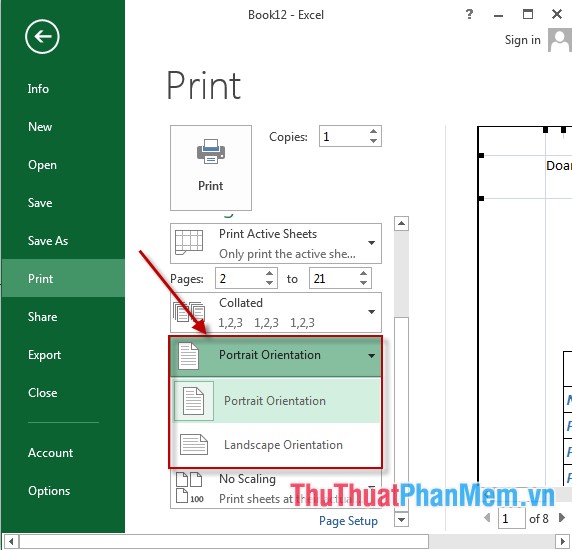Choose Close in the sidebar
Image resolution: width=572 pixels, height=550 pixels.
(42, 393)
